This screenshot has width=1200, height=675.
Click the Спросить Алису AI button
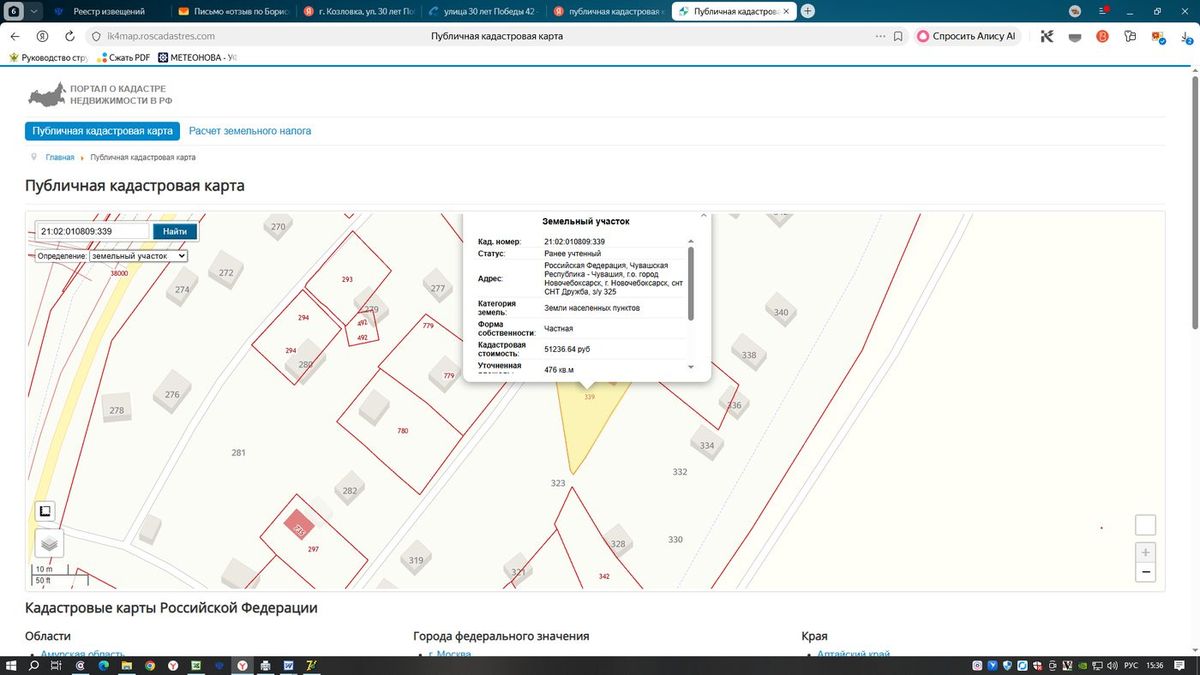(x=967, y=36)
